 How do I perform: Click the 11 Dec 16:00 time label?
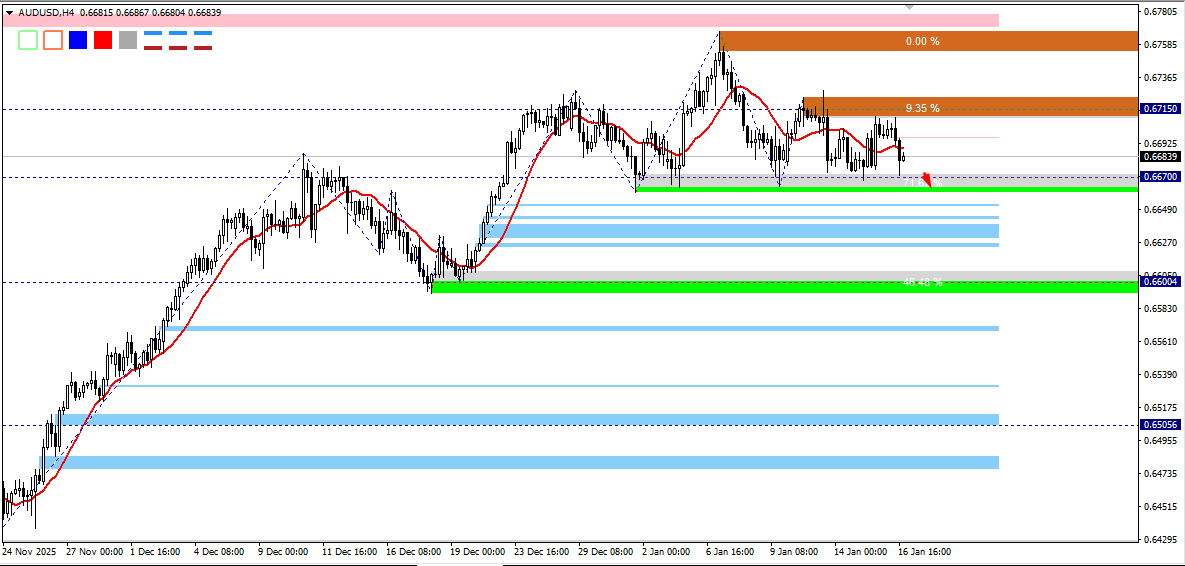[350, 552]
